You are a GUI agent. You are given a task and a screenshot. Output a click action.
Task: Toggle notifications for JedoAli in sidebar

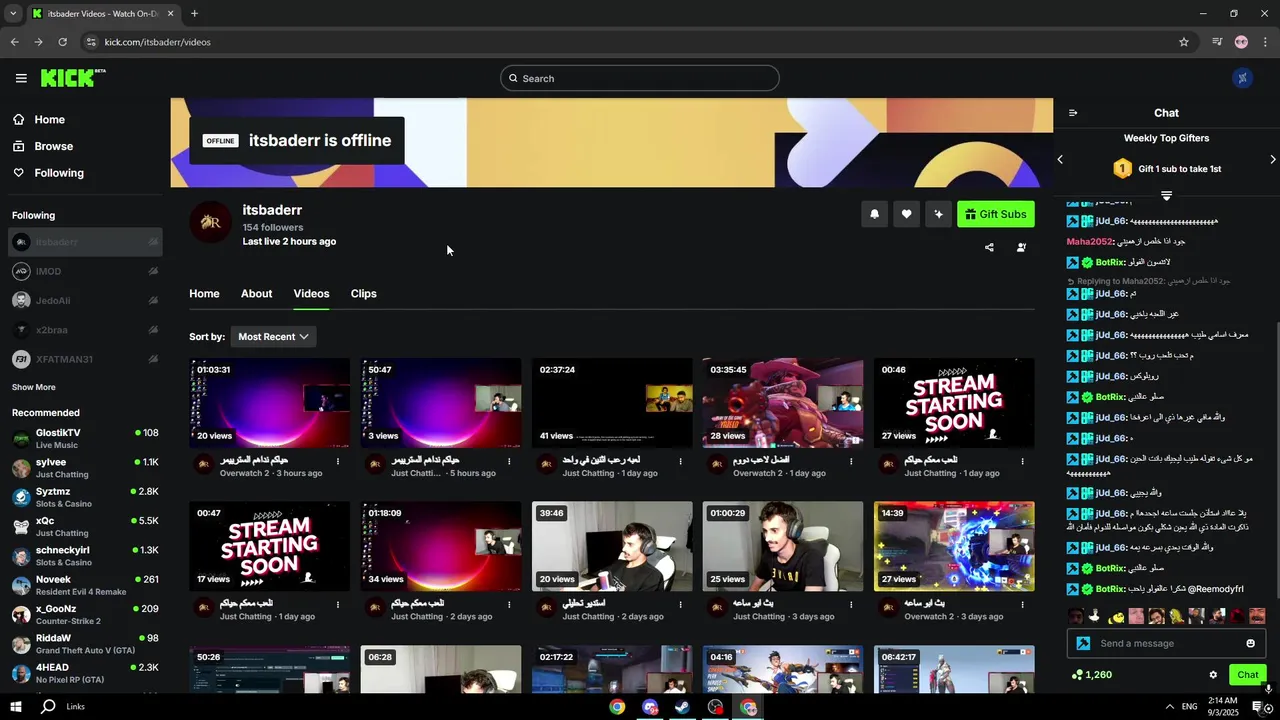[x=153, y=300]
